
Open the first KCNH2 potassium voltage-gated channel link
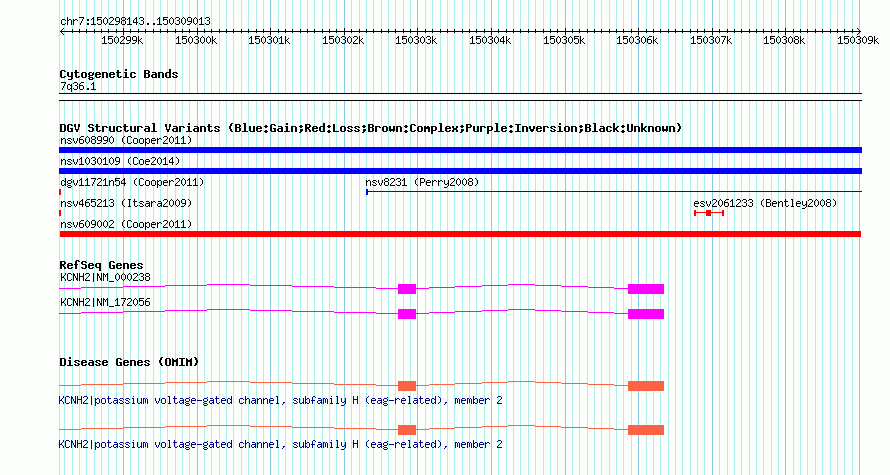pyautogui.click(x=280, y=401)
